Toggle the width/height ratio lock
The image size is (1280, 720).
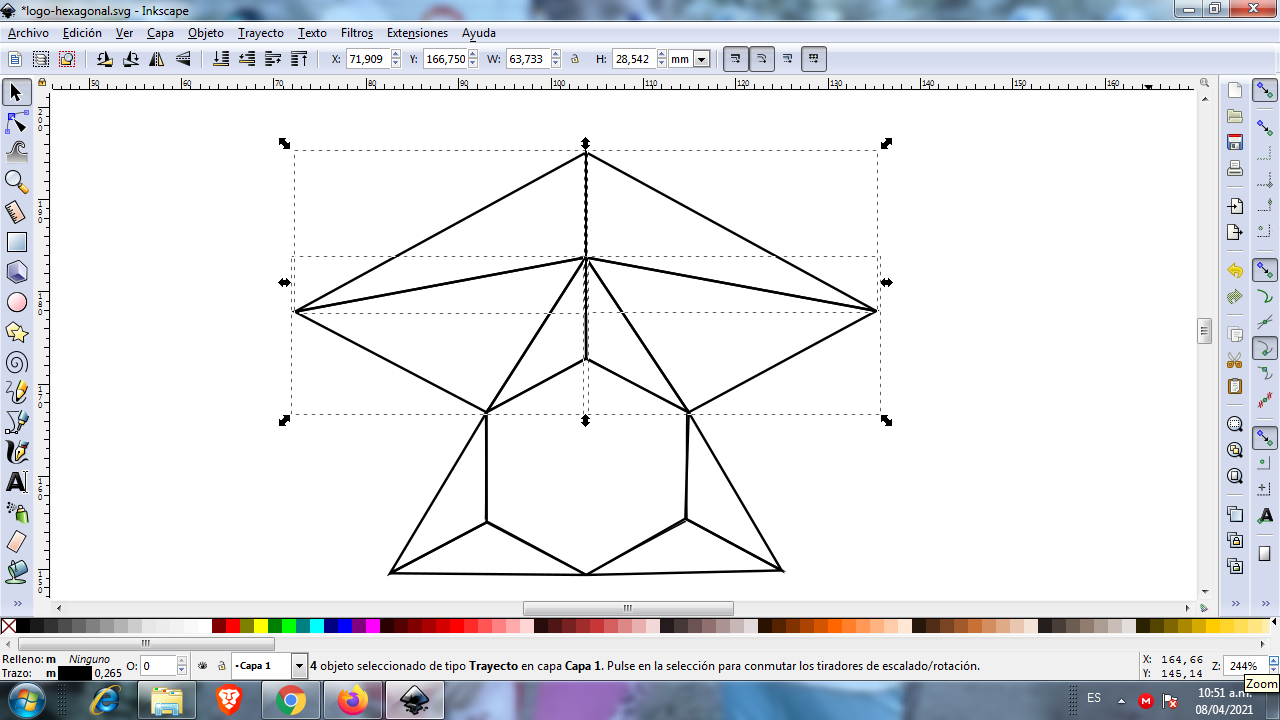click(575, 59)
